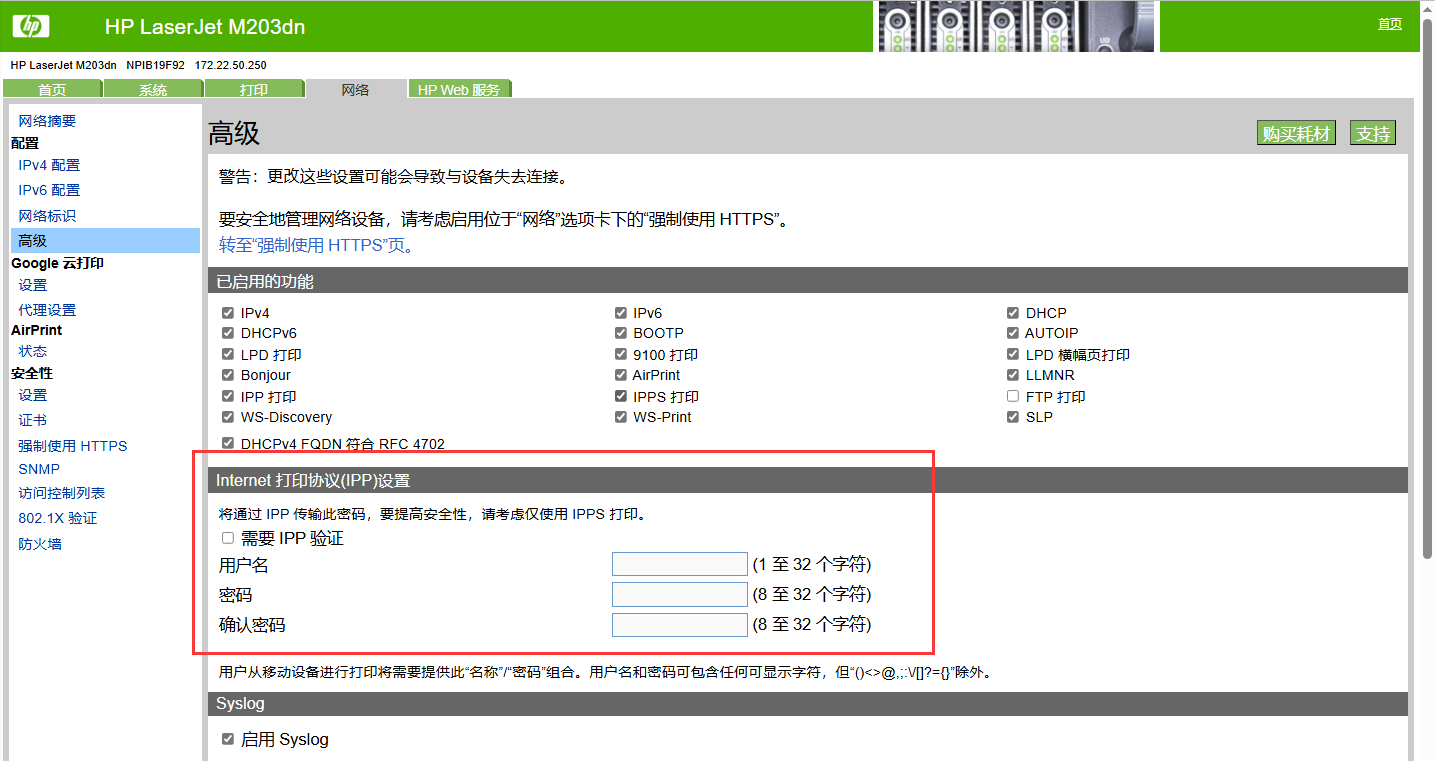Follow the 转至“强制使用 HTTPS”页 link
1435x761 pixels.
click(x=316, y=245)
